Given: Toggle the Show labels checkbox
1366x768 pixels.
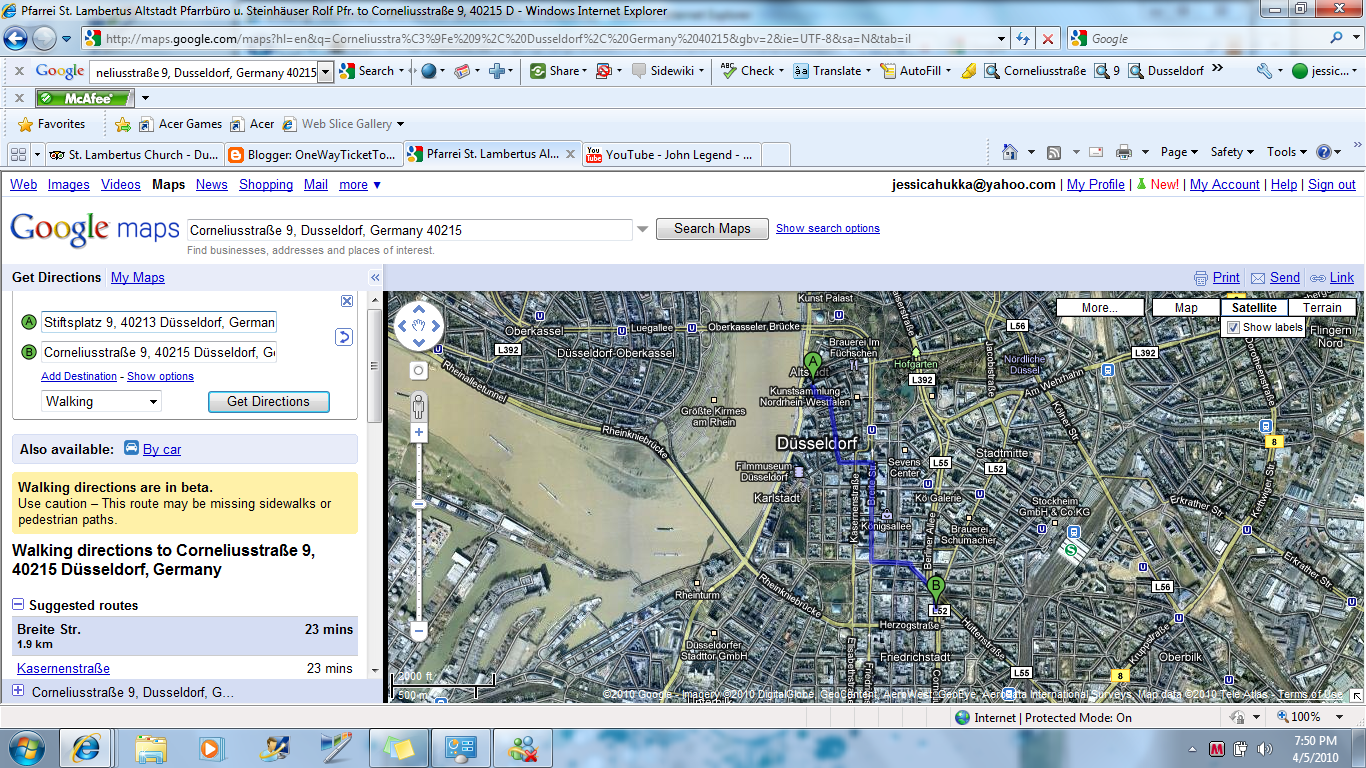Looking at the screenshot, I should [1233, 327].
